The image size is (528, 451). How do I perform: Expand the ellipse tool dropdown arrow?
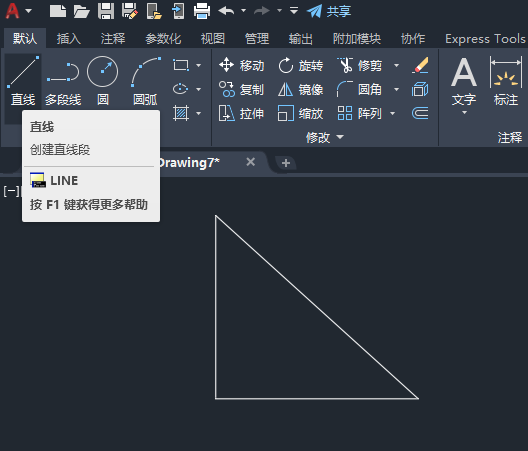199,90
